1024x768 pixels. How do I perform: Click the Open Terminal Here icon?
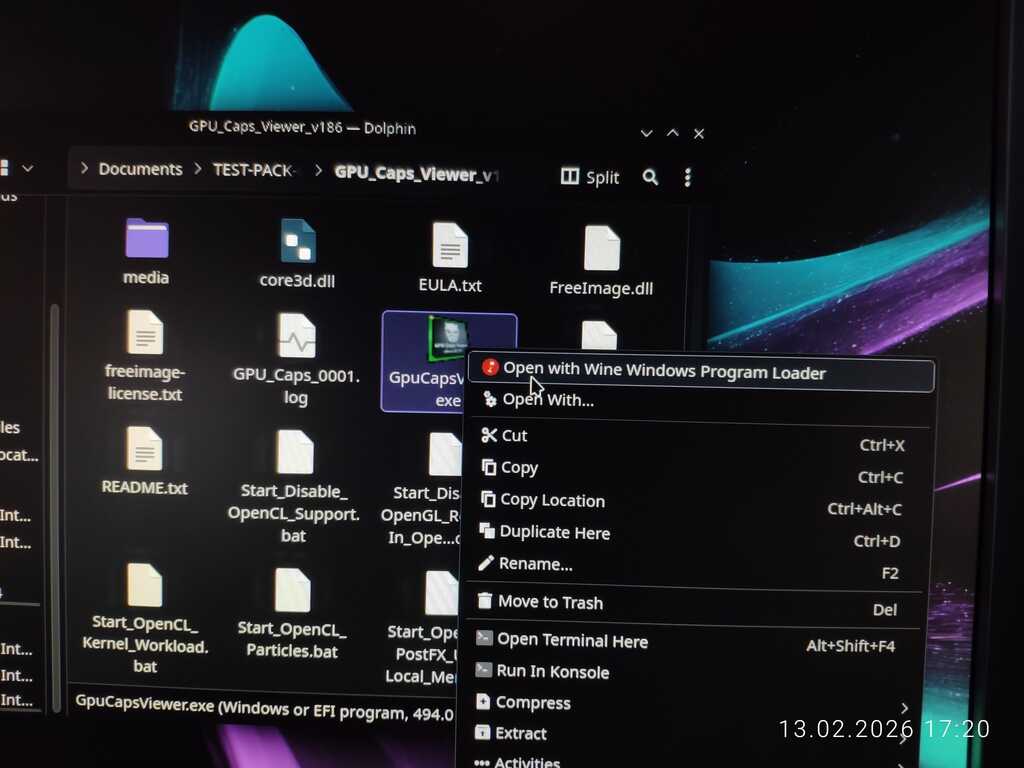[484, 638]
